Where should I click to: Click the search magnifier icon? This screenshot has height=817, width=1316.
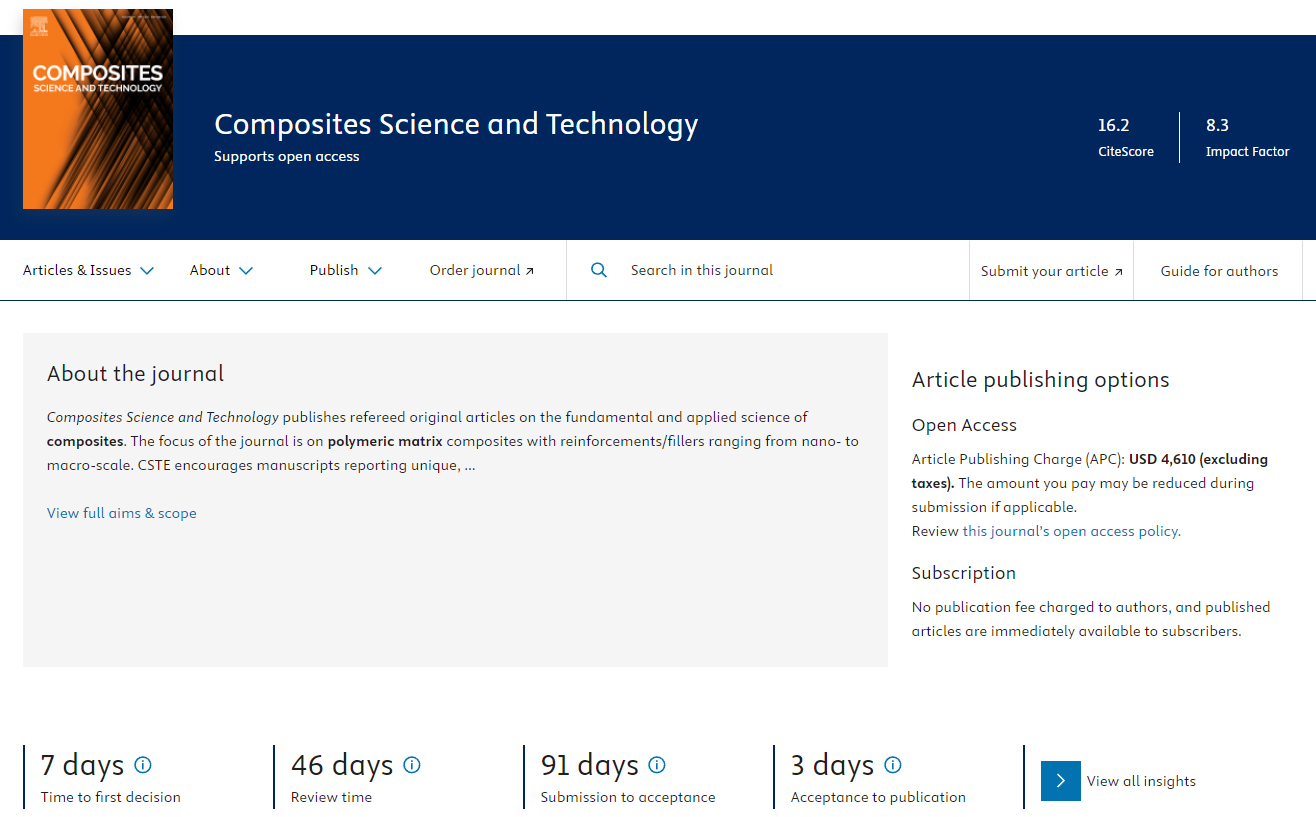click(x=599, y=270)
